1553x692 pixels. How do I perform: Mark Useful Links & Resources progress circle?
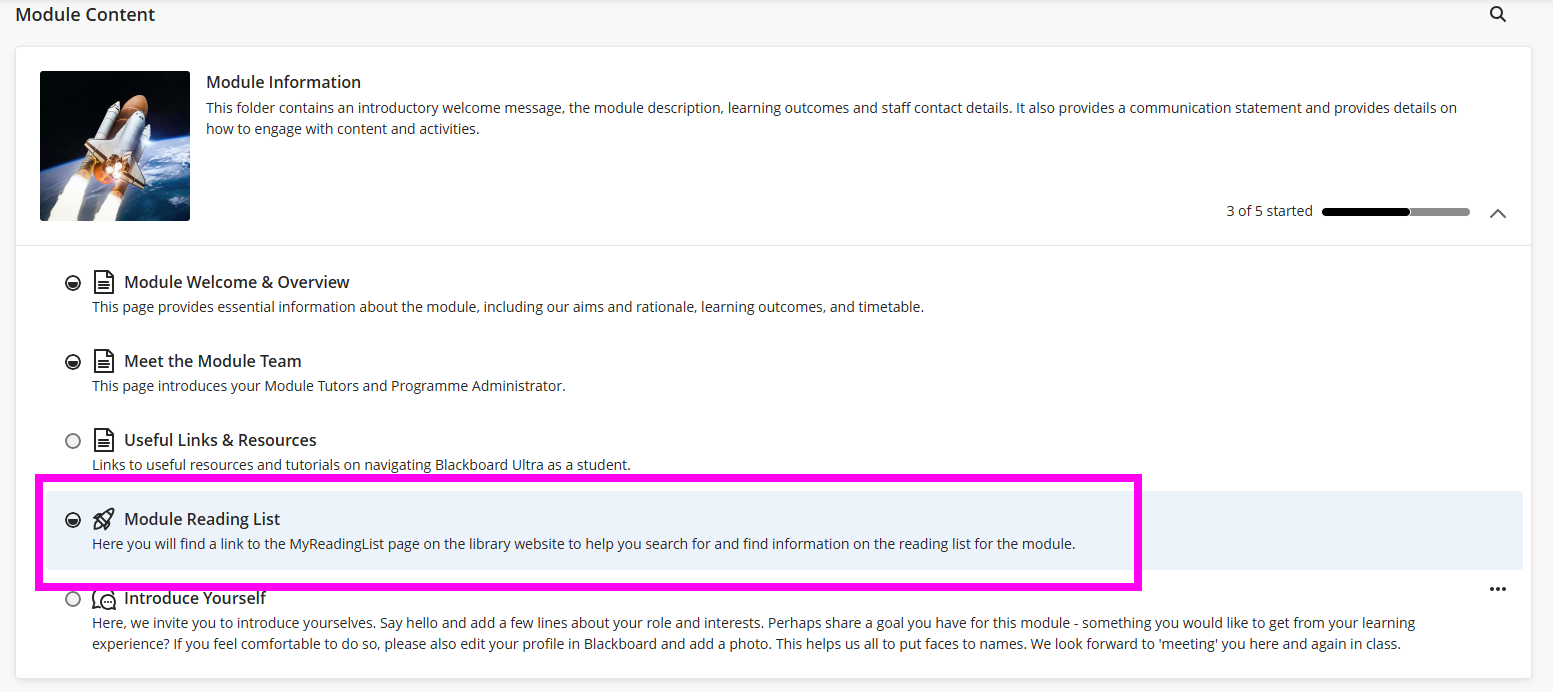pos(73,441)
